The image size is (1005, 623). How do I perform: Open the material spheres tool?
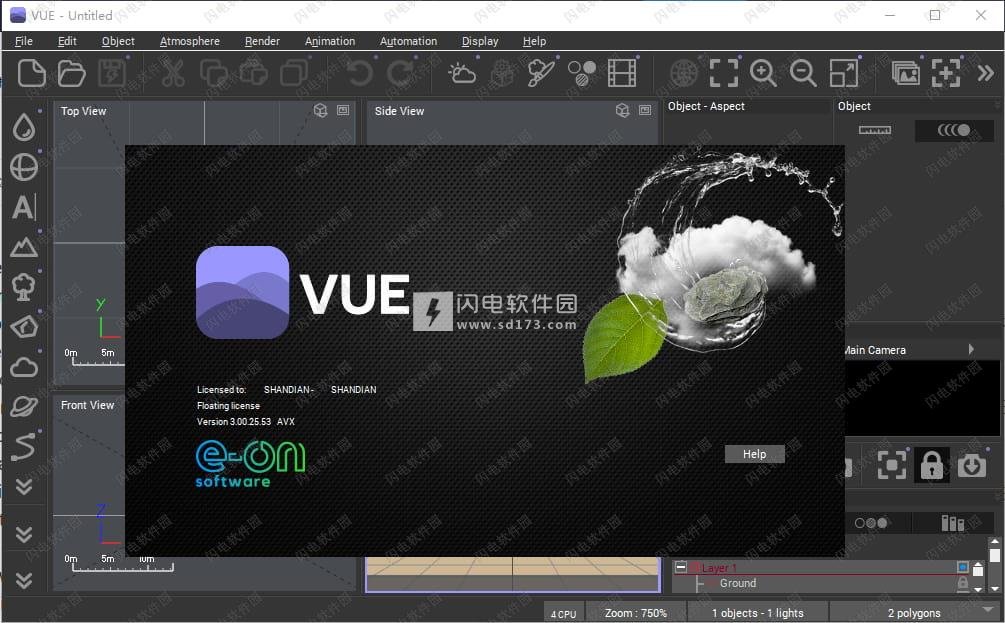[x=581, y=73]
